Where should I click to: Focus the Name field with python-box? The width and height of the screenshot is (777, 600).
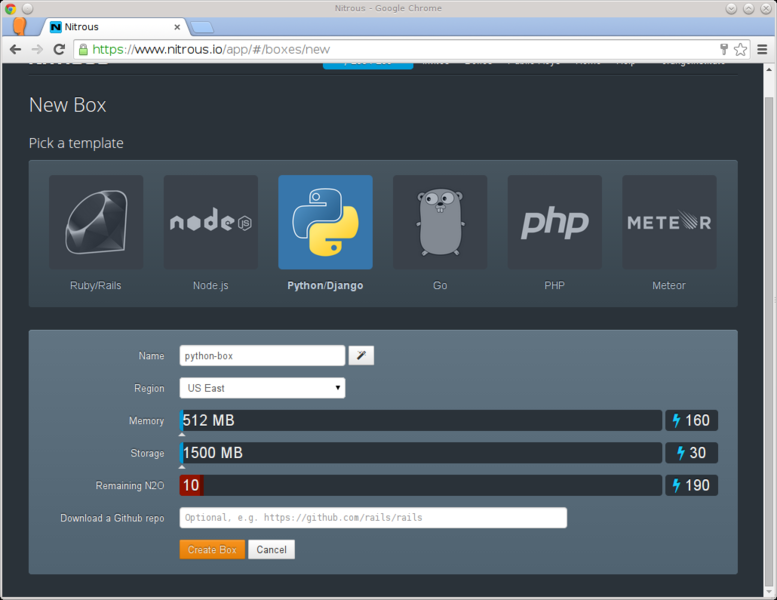(x=262, y=356)
